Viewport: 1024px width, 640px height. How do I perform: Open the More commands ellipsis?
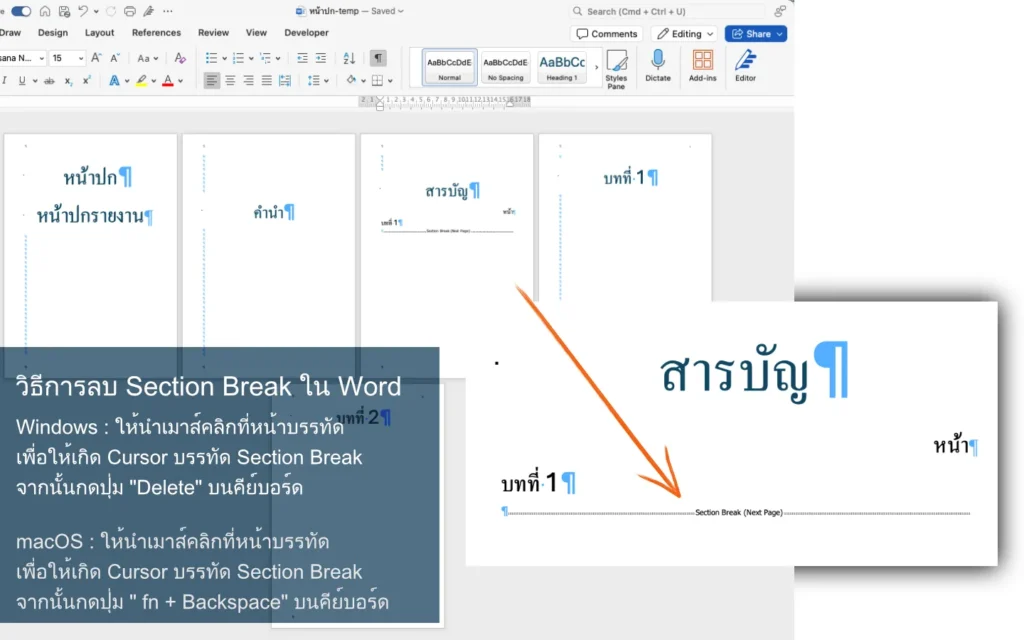168,11
